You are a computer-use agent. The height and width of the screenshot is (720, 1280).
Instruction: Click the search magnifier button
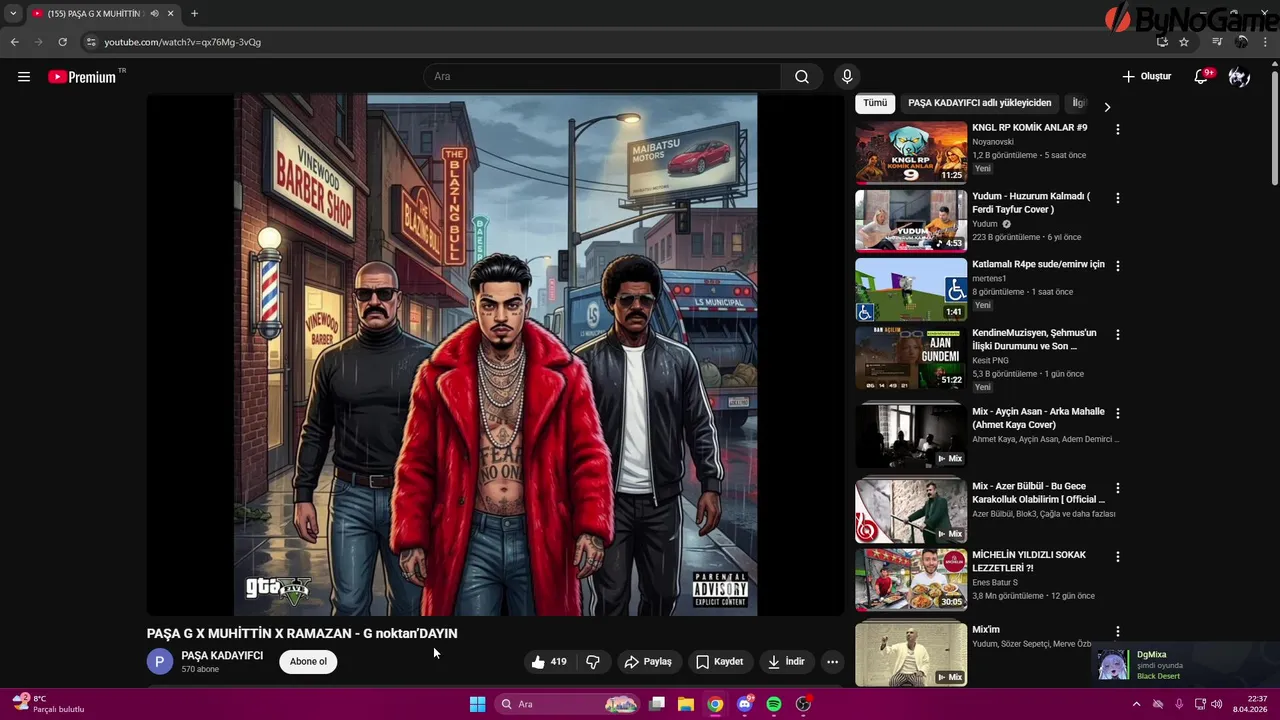tap(802, 77)
